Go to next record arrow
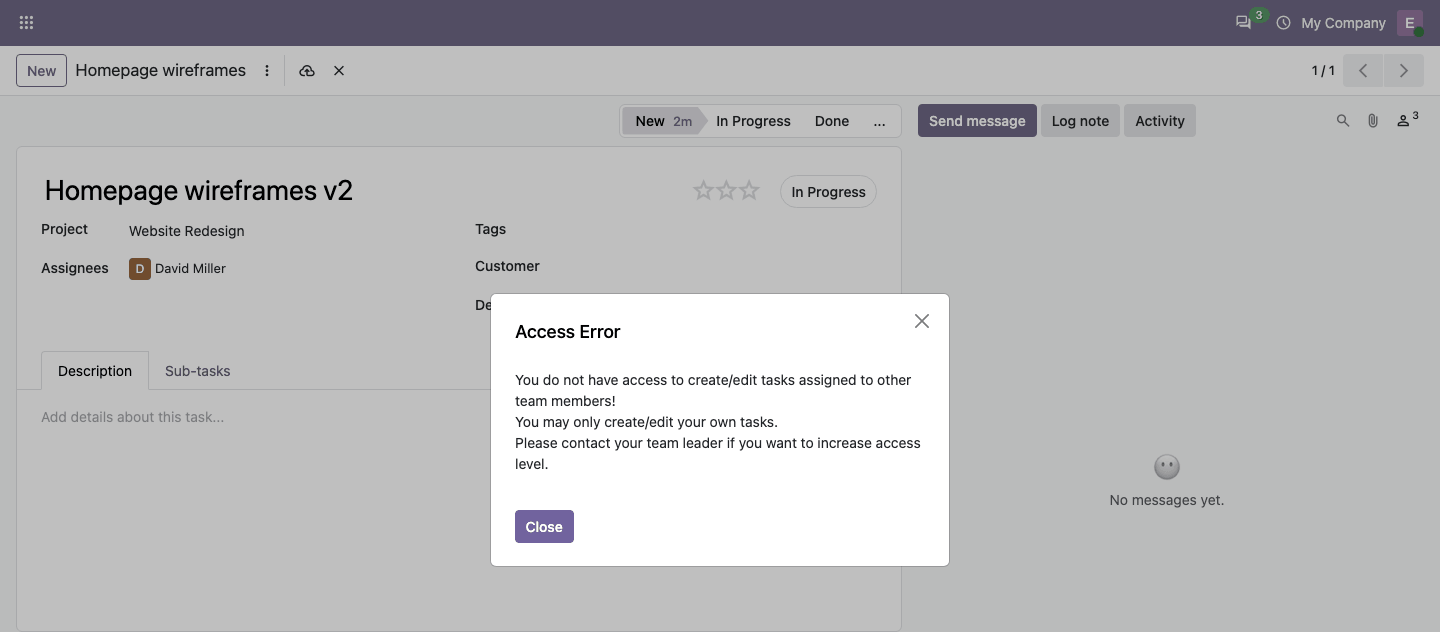Screen dimensions: 1440x632 click(x=1404, y=71)
